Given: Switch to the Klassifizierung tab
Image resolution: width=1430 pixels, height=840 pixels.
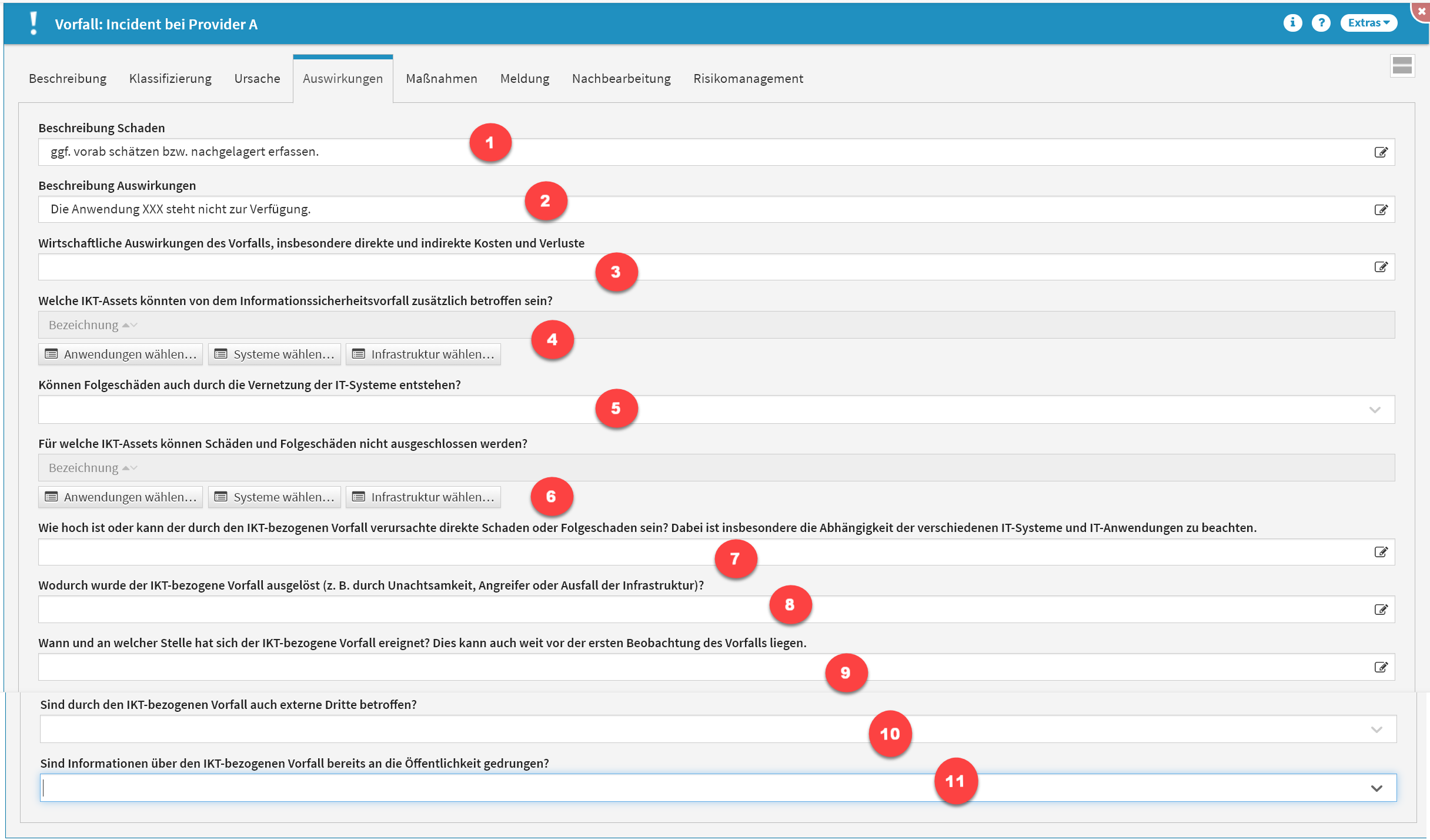Looking at the screenshot, I should (170, 79).
